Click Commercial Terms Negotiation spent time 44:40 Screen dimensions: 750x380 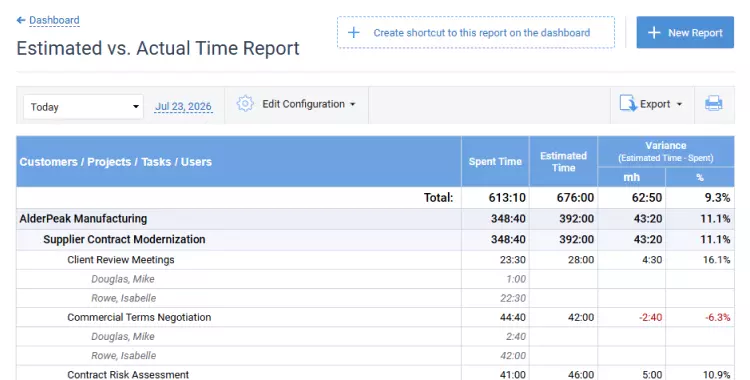pos(513,317)
